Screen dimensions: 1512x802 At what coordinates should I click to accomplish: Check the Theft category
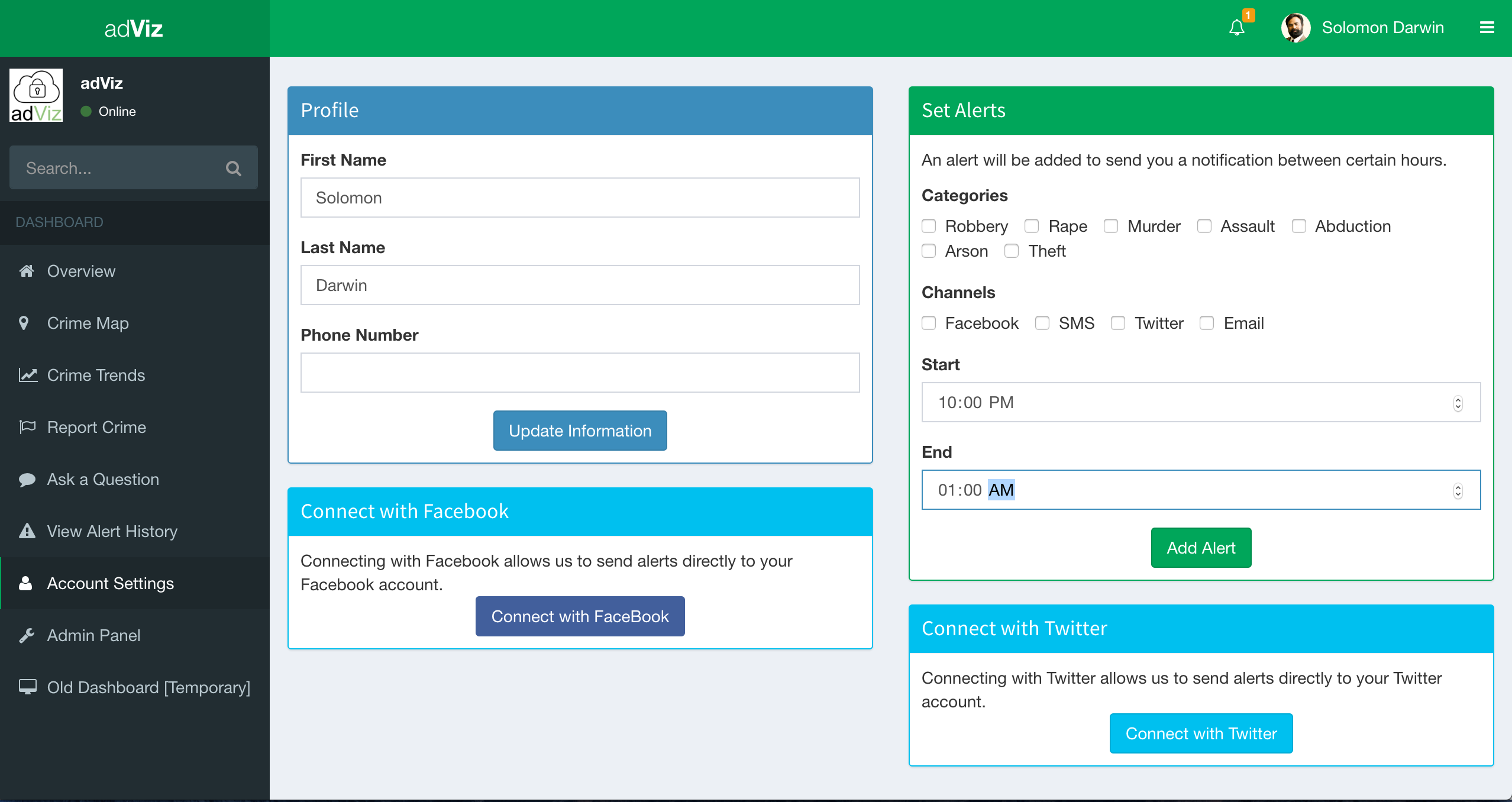pos(1012,251)
